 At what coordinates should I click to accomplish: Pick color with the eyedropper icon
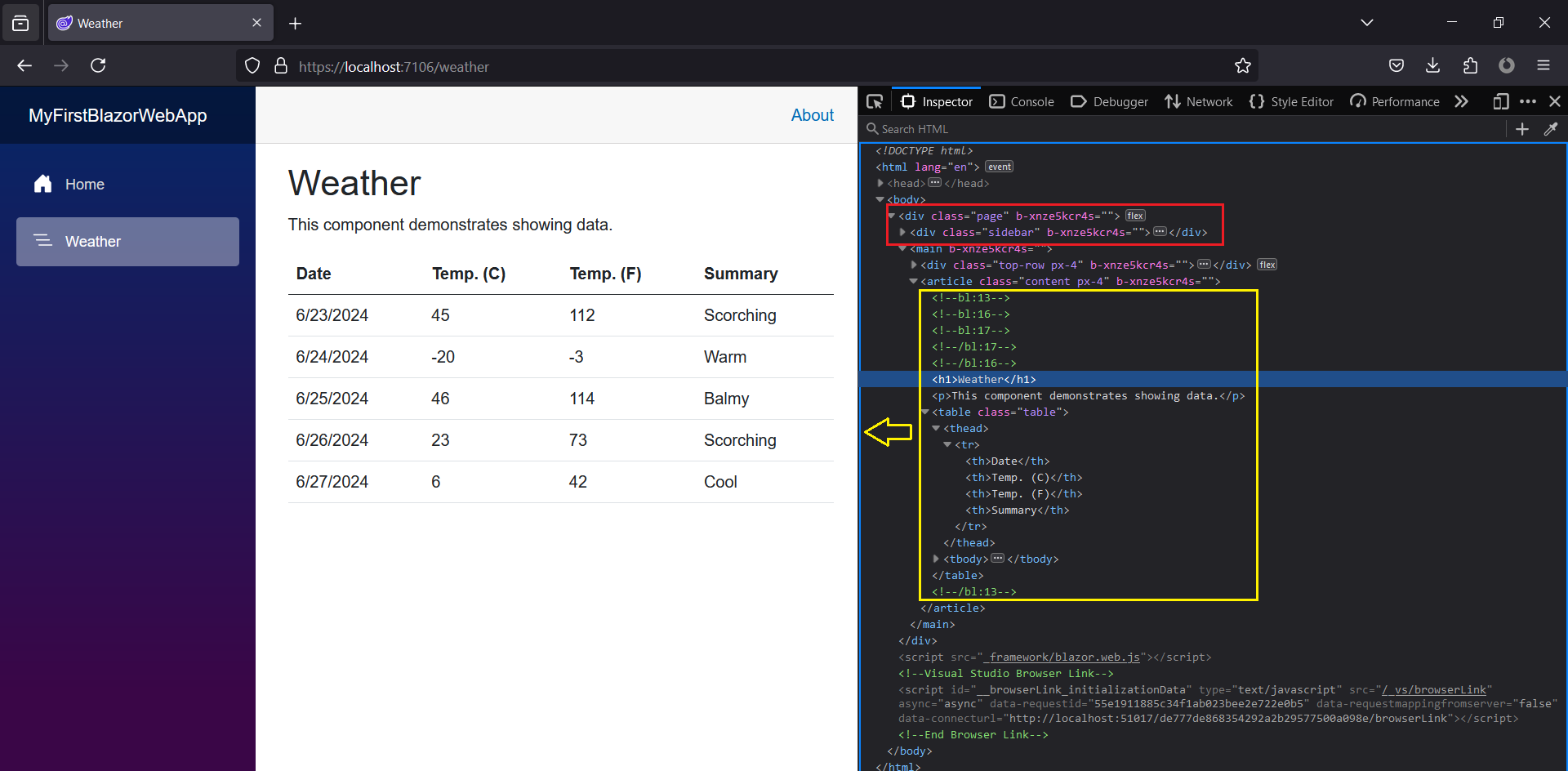(1550, 129)
